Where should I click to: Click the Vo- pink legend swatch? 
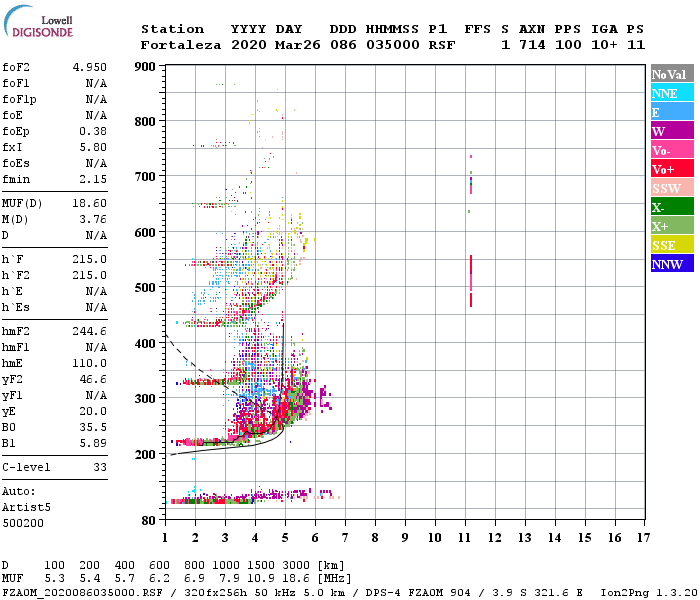coord(672,150)
